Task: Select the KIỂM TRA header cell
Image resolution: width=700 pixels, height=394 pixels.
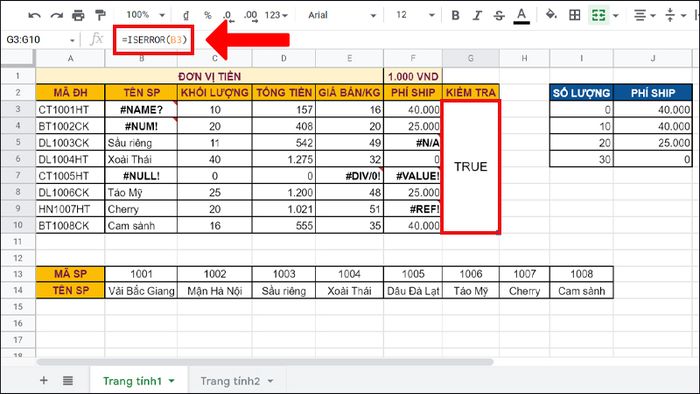Action: (471, 92)
